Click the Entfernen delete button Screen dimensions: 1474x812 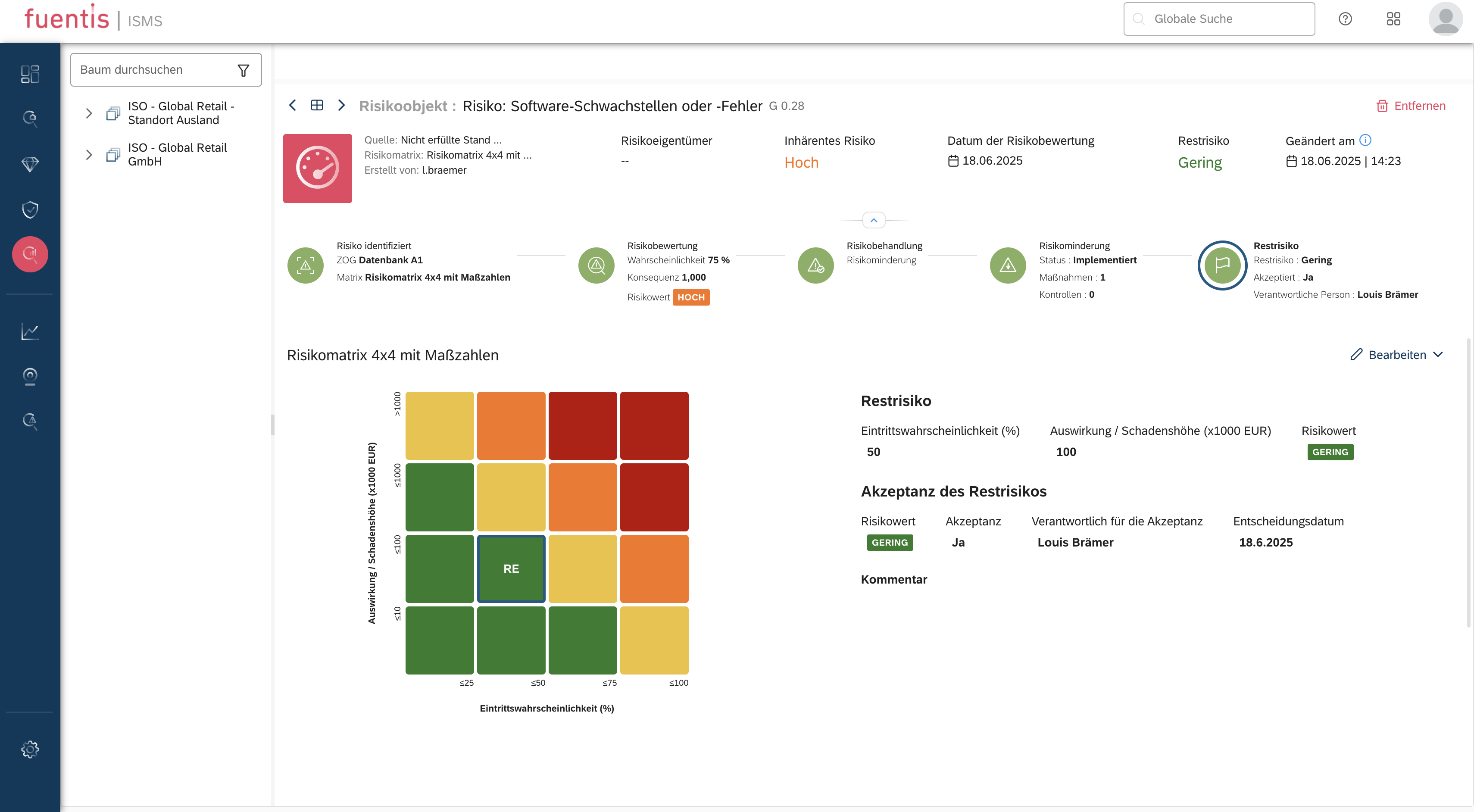[x=1411, y=106]
